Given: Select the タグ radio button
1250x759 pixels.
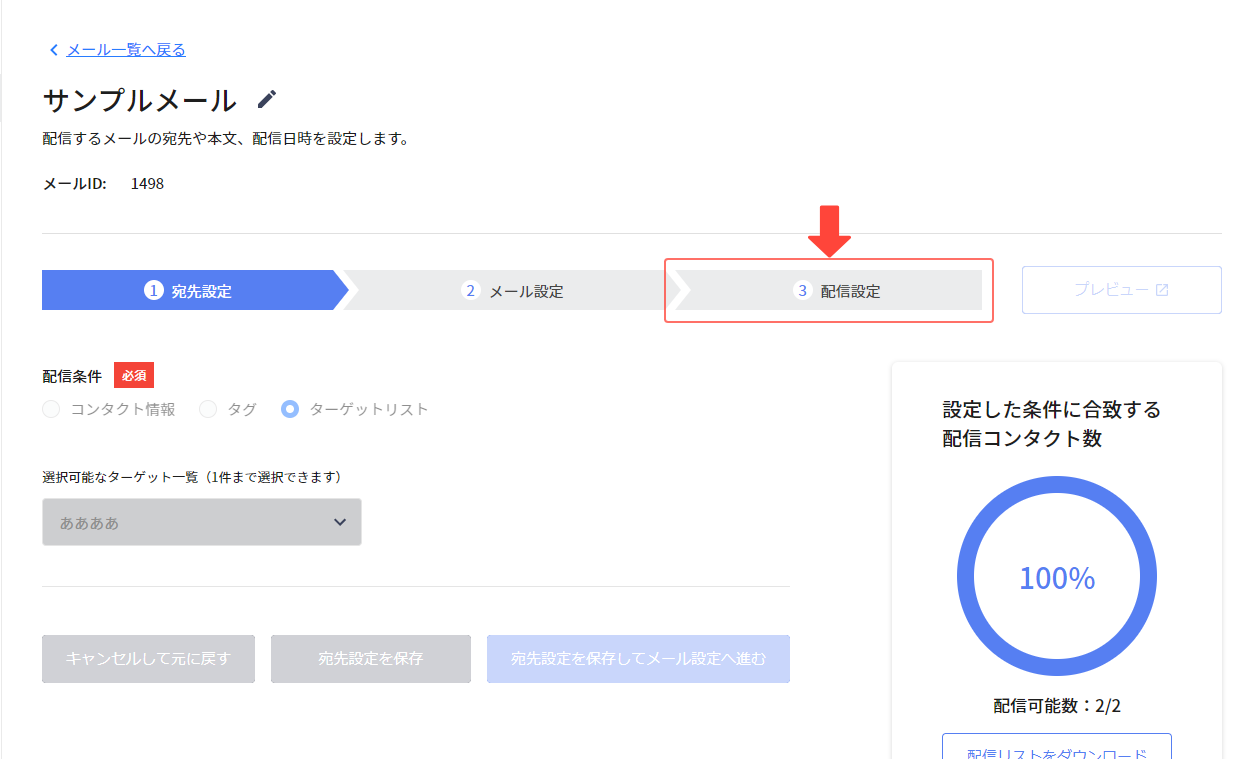Looking at the screenshot, I should (208, 409).
